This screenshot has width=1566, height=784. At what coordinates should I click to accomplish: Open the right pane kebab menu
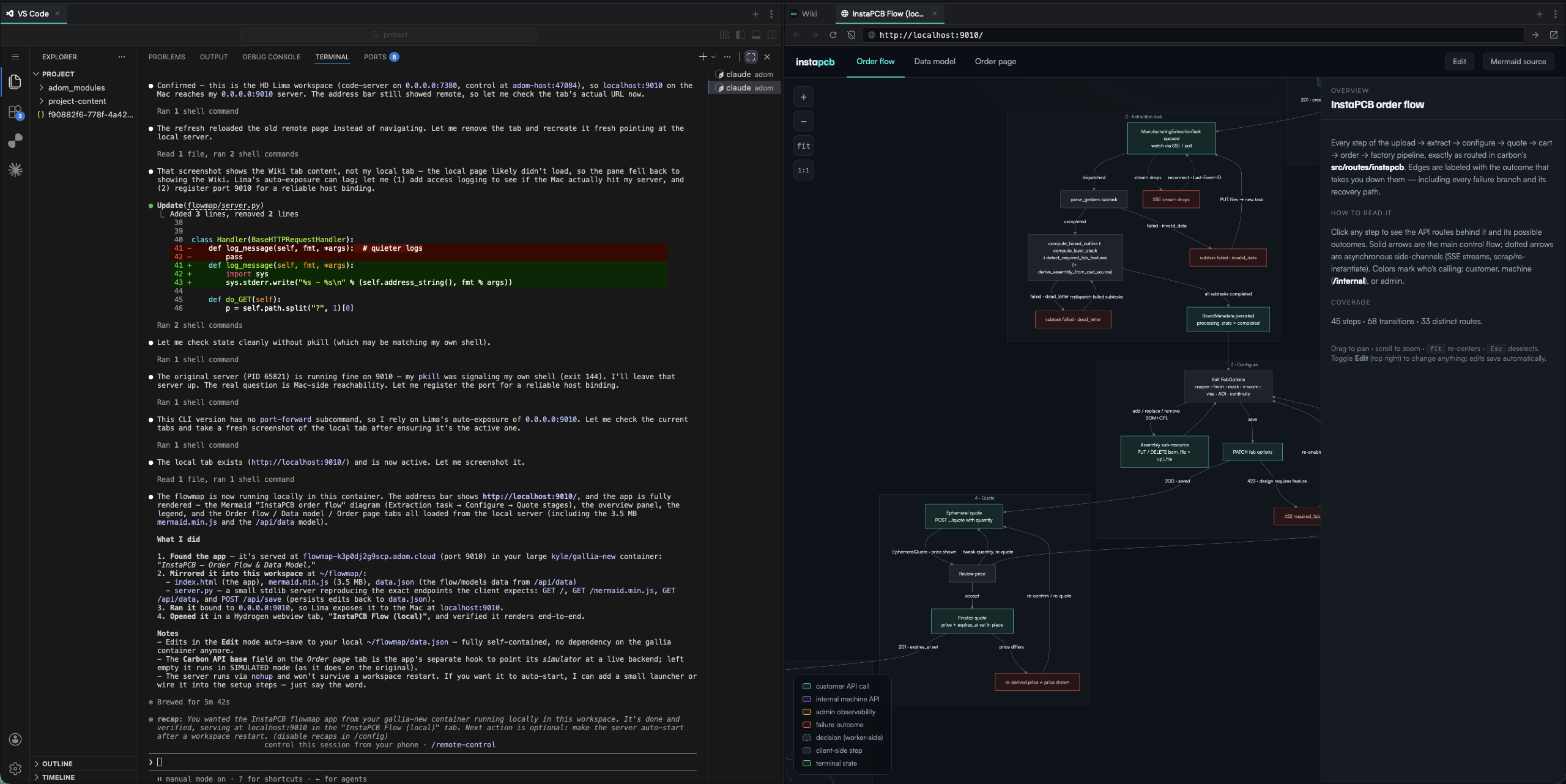1556,13
